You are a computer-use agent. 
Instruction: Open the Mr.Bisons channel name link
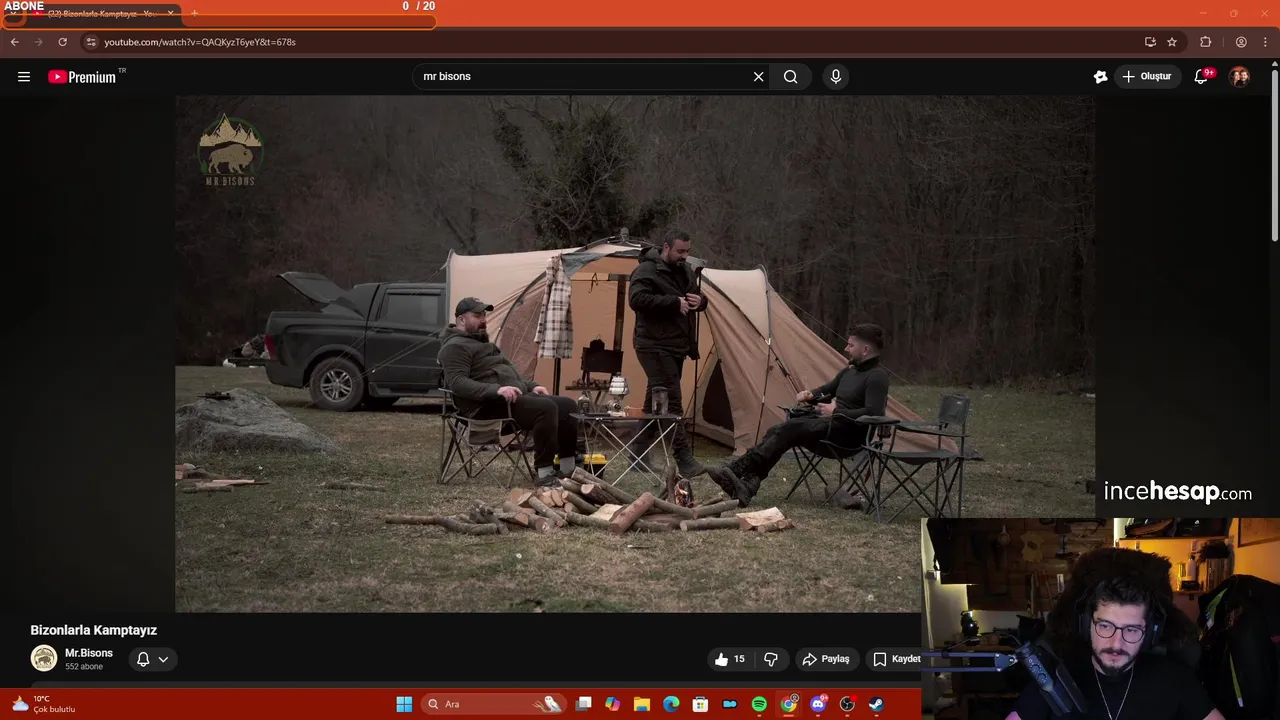[x=89, y=653]
